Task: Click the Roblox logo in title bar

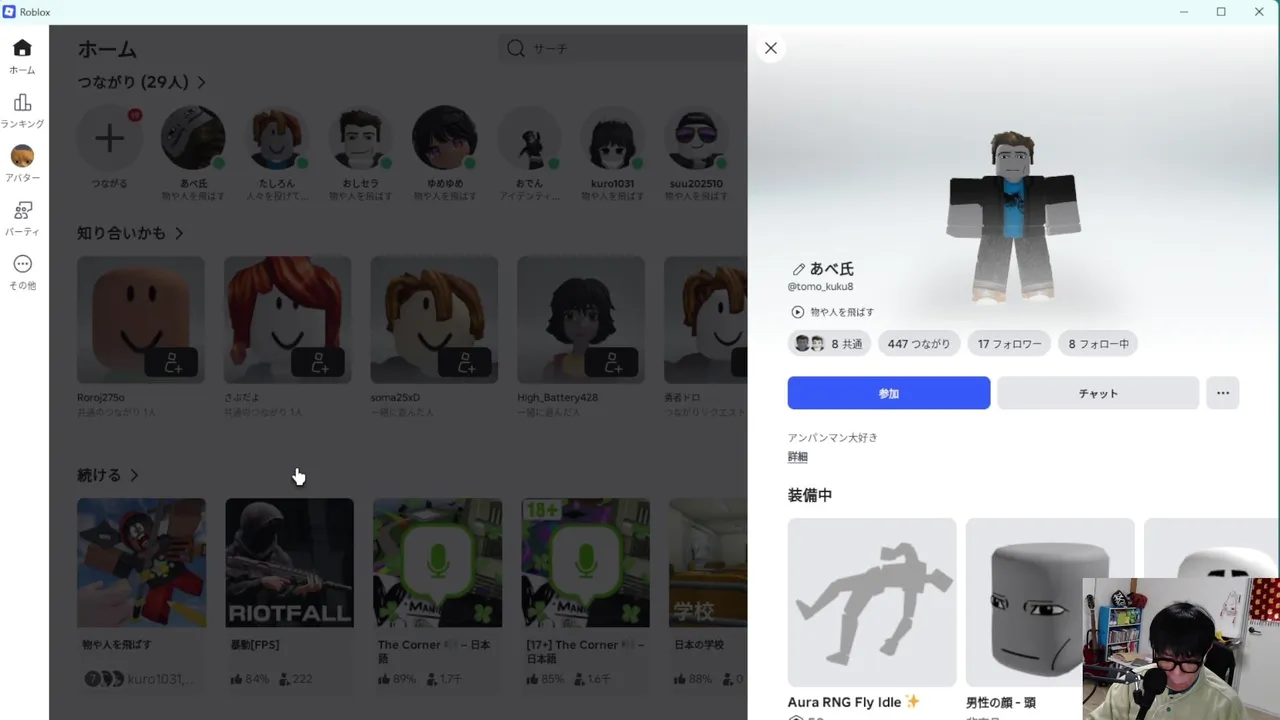Action: (x=9, y=12)
